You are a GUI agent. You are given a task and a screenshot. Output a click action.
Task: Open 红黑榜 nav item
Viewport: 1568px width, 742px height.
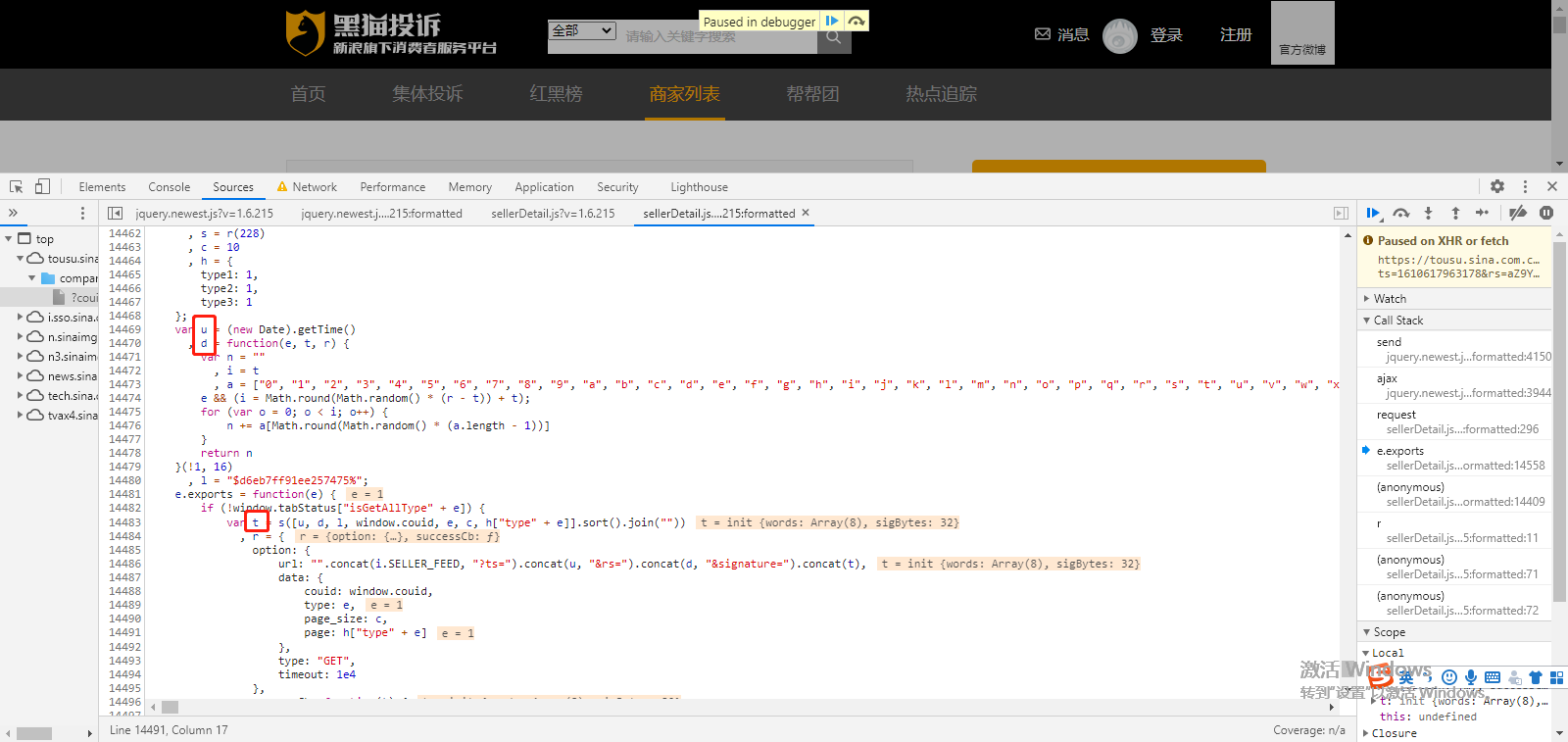coord(556,94)
